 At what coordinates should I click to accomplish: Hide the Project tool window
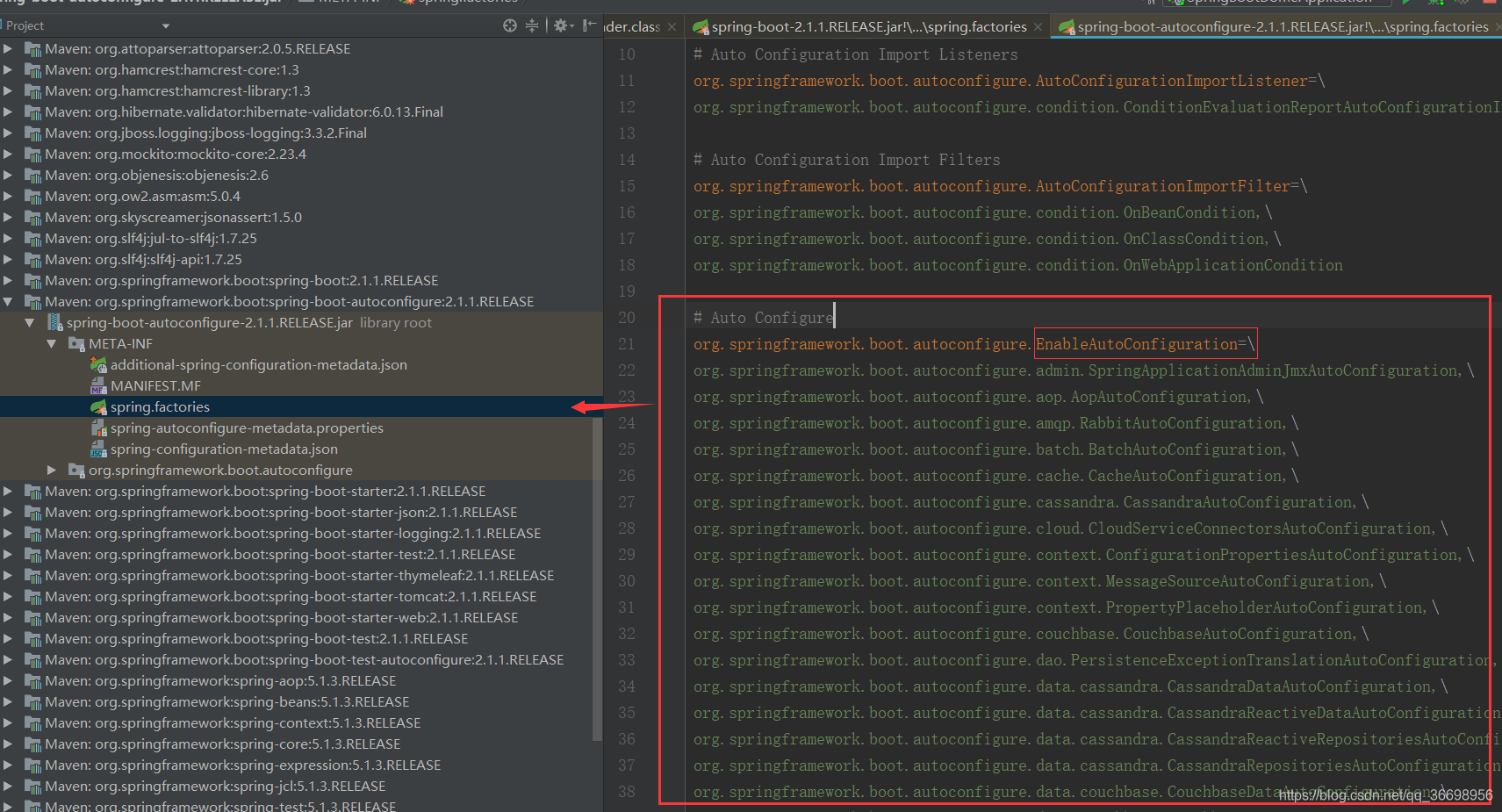pyautogui.click(x=589, y=25)
